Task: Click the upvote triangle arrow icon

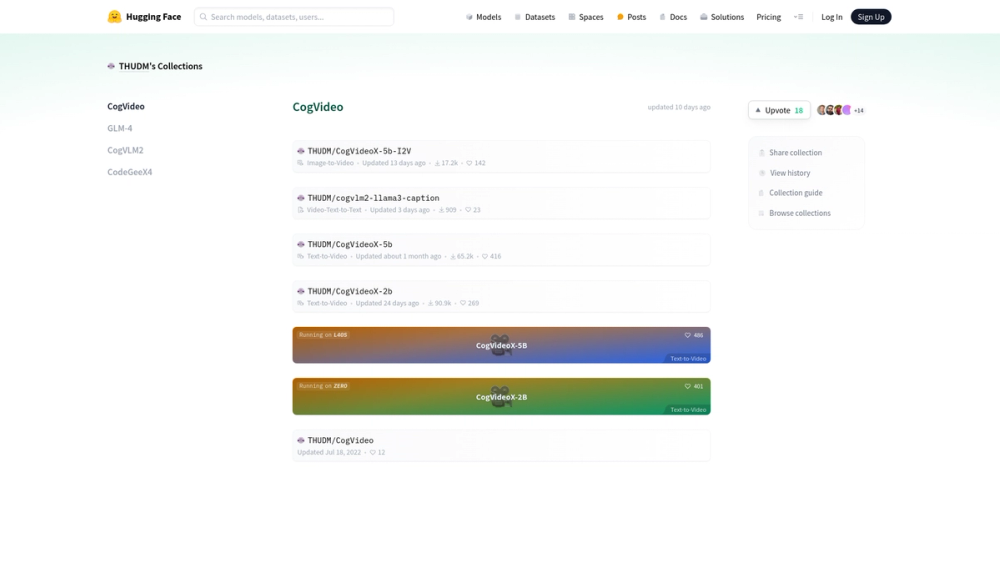Action: [758, 110]
